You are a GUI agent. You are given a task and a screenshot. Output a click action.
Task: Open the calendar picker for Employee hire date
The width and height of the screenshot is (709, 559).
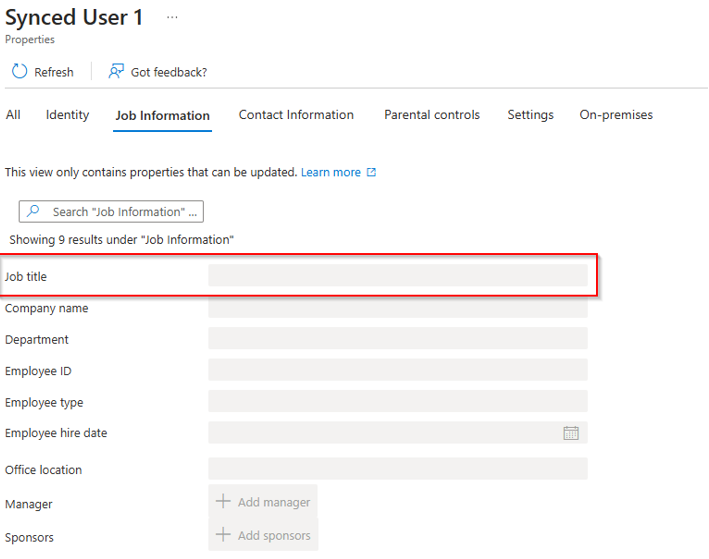[x=571, y=433]
